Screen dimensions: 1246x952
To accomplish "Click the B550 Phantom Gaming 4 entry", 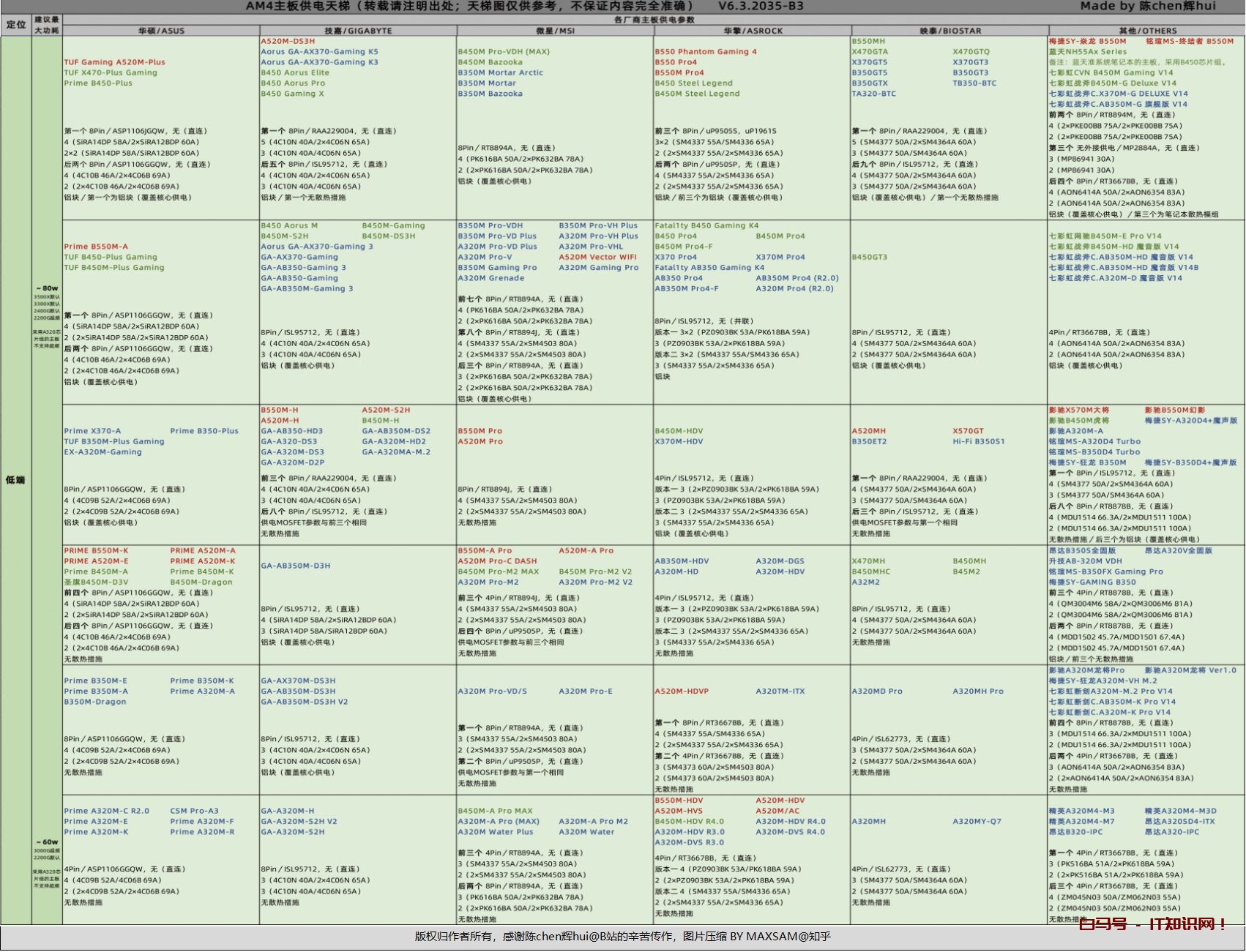I will point(705,52).
